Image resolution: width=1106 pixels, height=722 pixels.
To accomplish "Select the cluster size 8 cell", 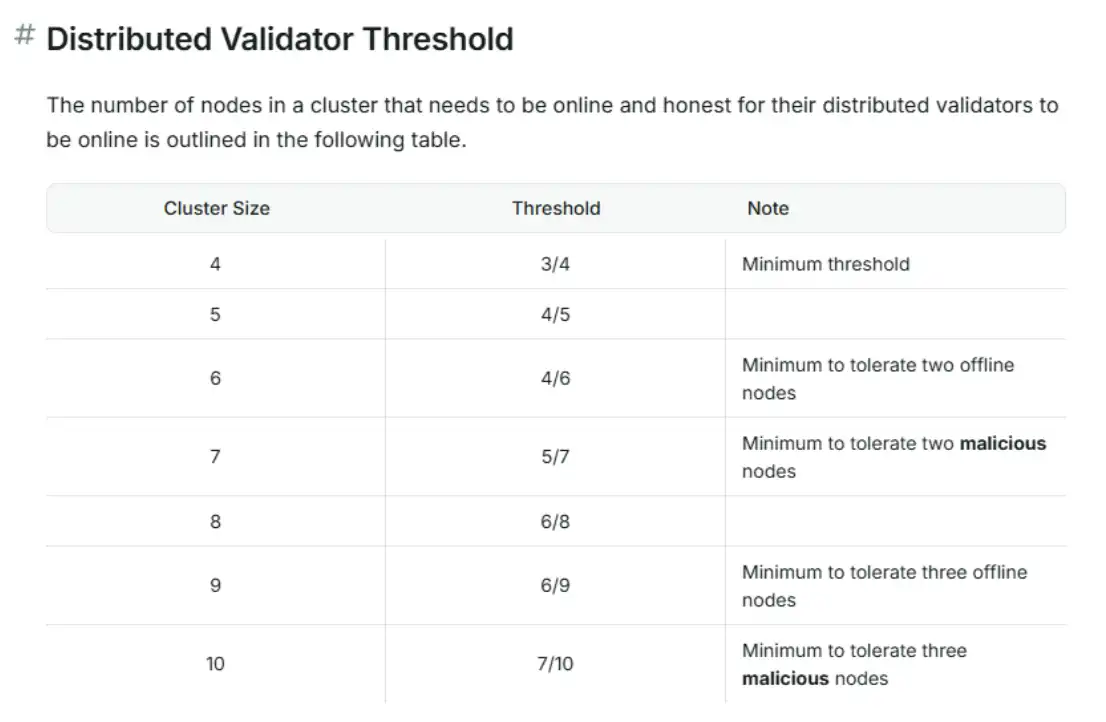I will [215, 521].
